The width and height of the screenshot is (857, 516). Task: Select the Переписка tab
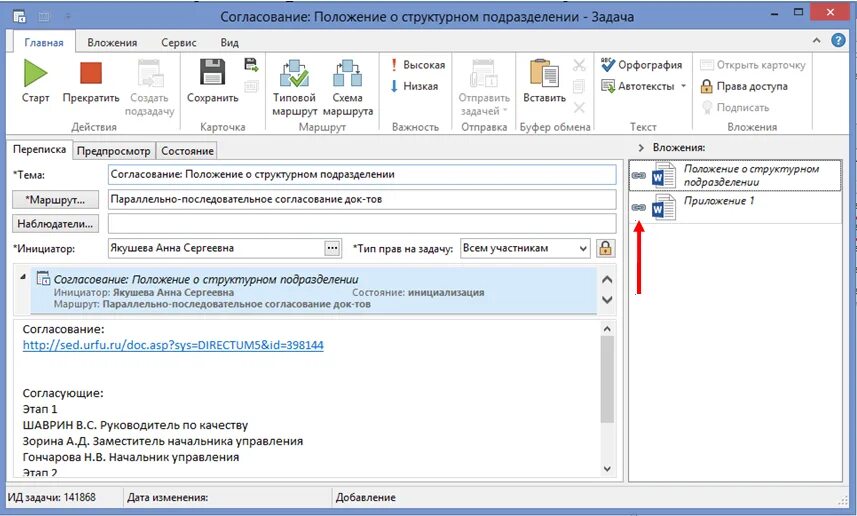[x=39, y=149]
